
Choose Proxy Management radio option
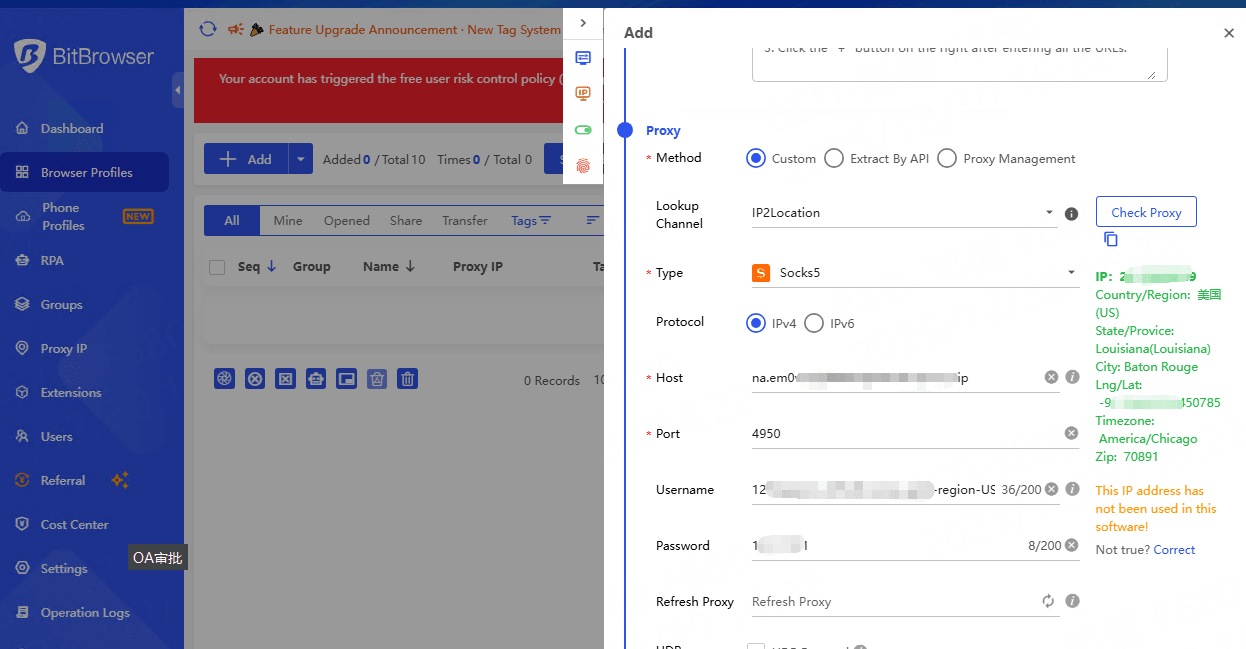point(947,158)
